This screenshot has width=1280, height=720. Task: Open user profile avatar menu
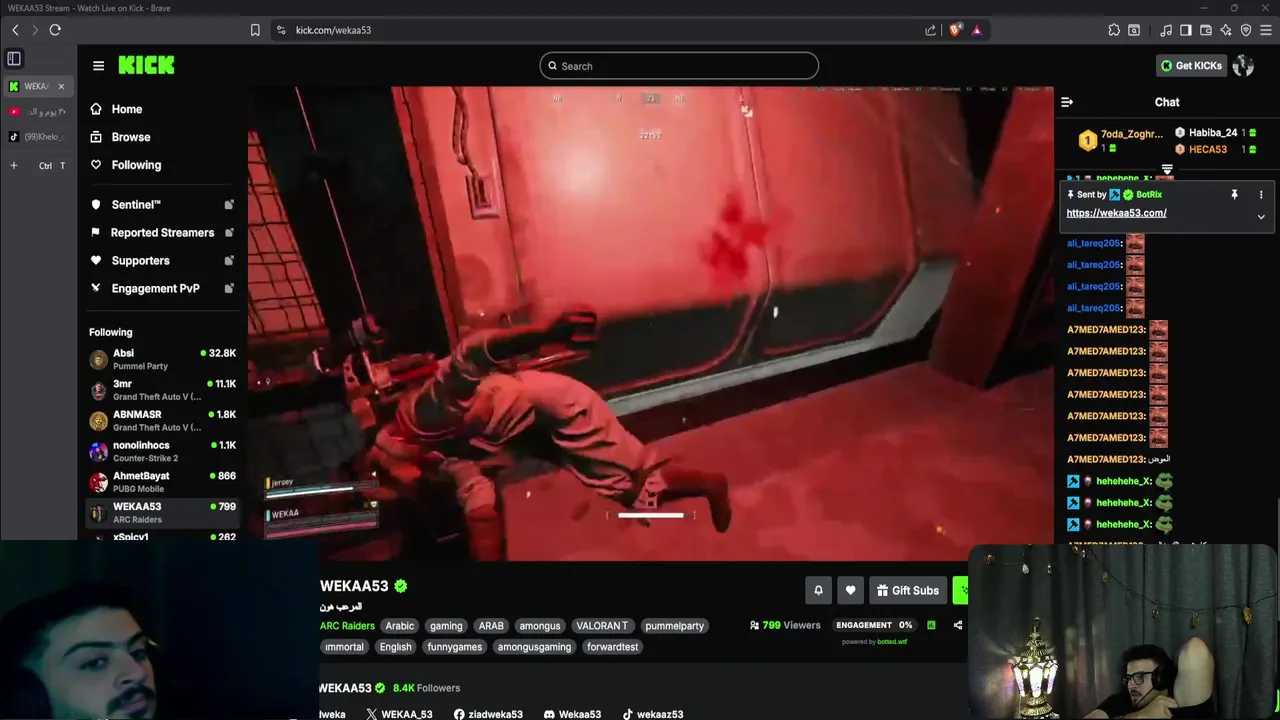(1243, 66)
